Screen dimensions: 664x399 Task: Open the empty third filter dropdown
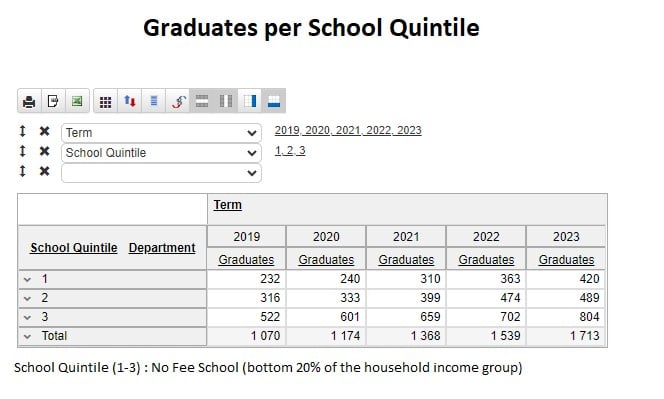click(161, 173)
